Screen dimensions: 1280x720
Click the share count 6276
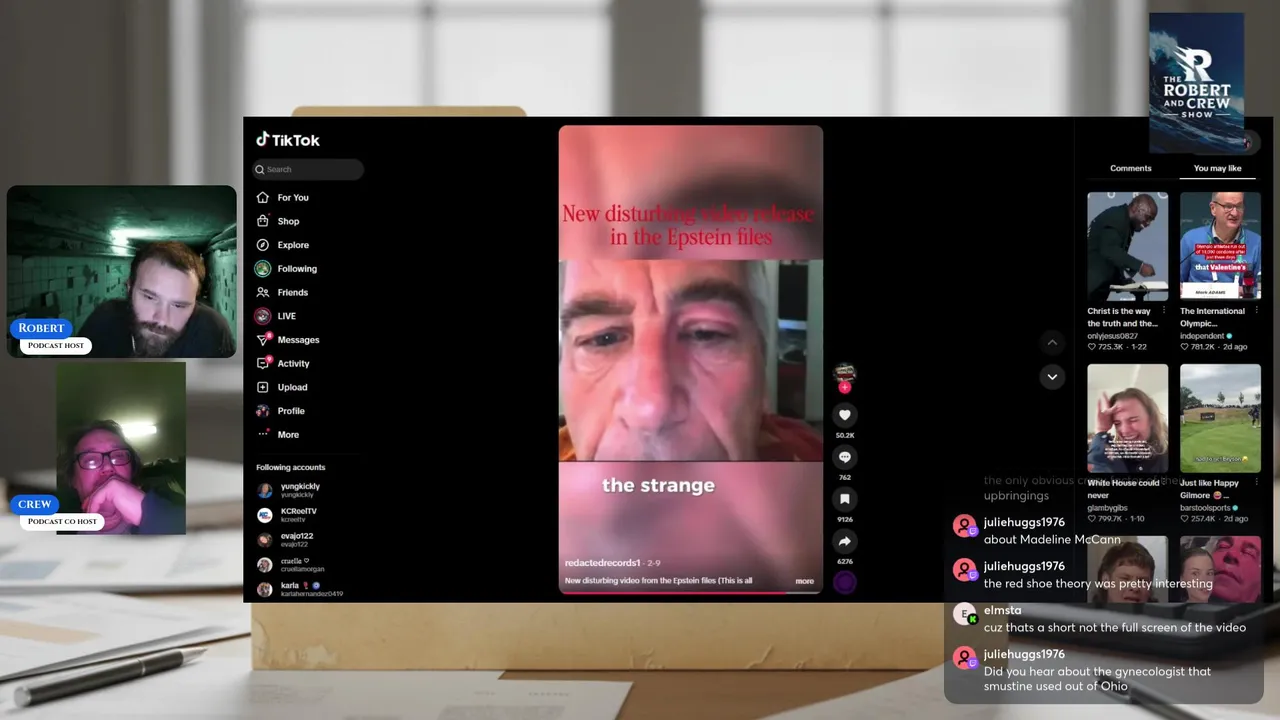point(845,561)
